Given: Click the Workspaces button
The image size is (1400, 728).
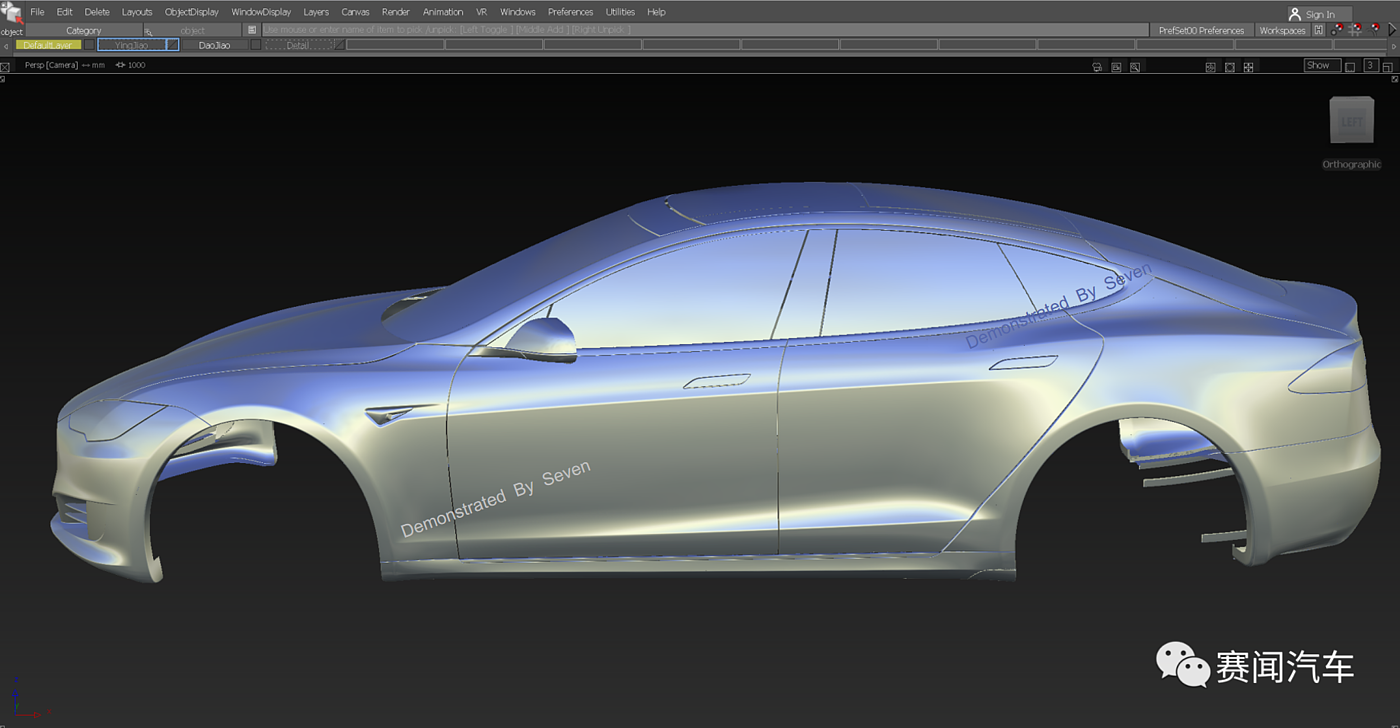Looking at the screenshot, I should click(x=1282, y=31).
